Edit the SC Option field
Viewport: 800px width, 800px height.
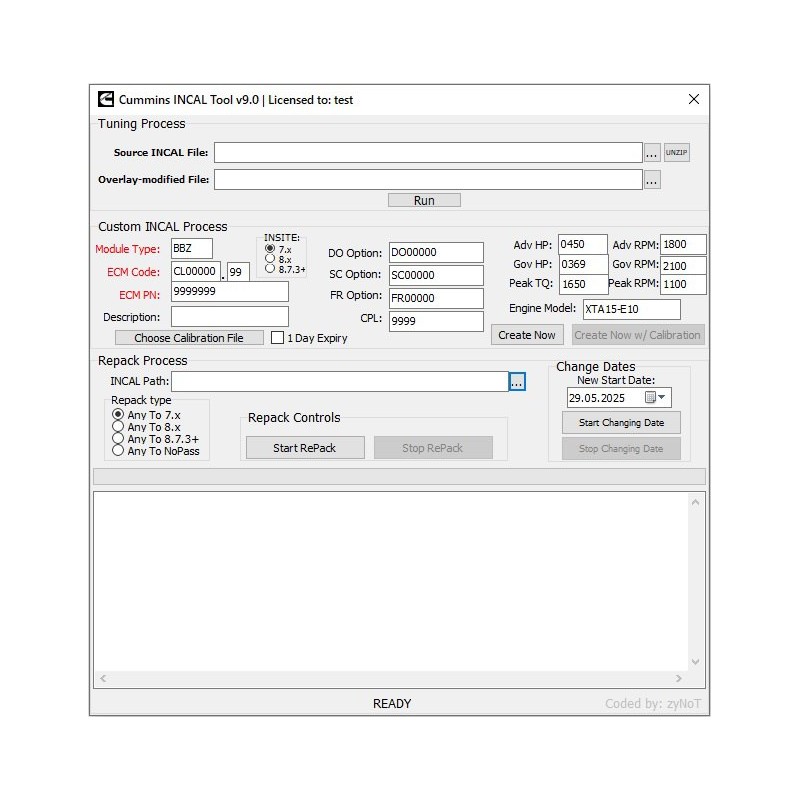[x=436, y=276]
